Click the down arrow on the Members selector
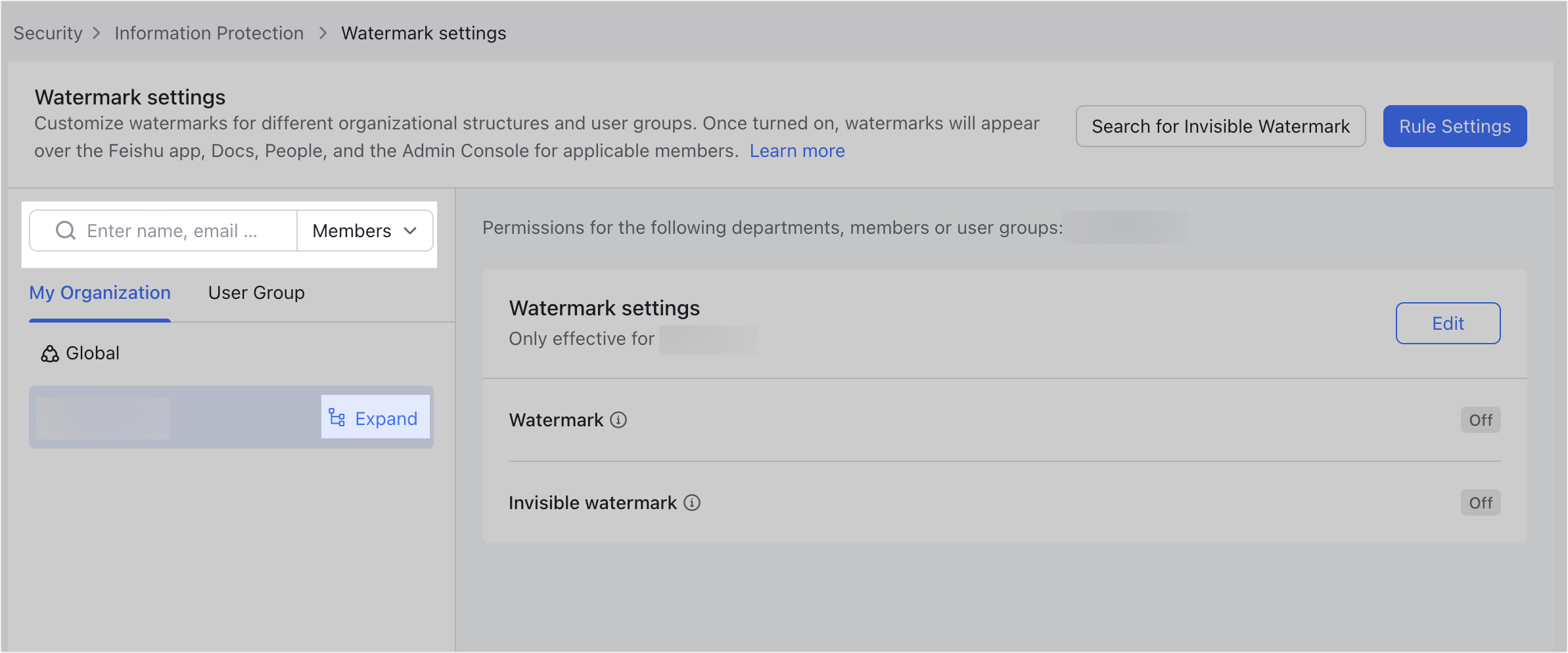The width and height of the screenshot is (1568, 653). tap(411, 231)
